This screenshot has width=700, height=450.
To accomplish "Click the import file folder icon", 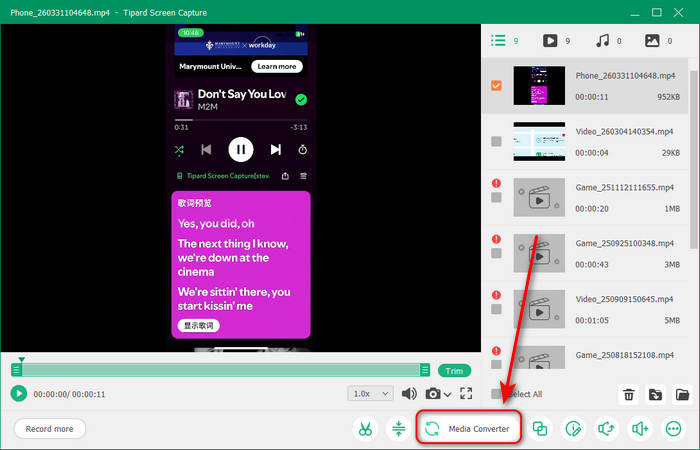I will 655,395.
